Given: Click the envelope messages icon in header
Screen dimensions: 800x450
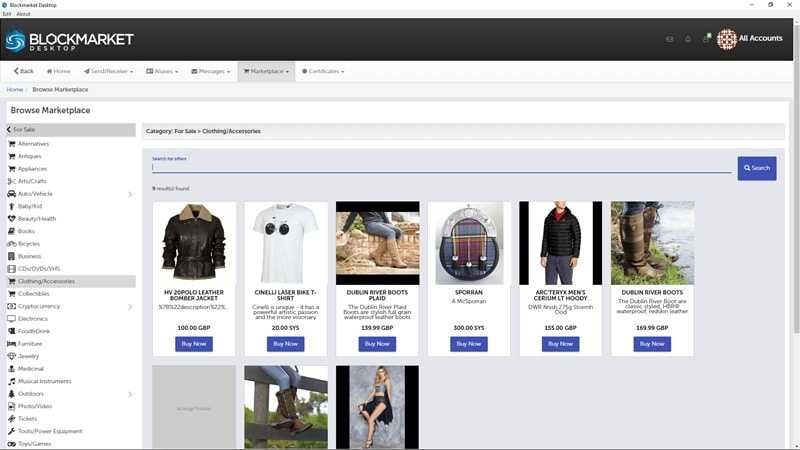Looking at the screenshot, I should [670, 39].
